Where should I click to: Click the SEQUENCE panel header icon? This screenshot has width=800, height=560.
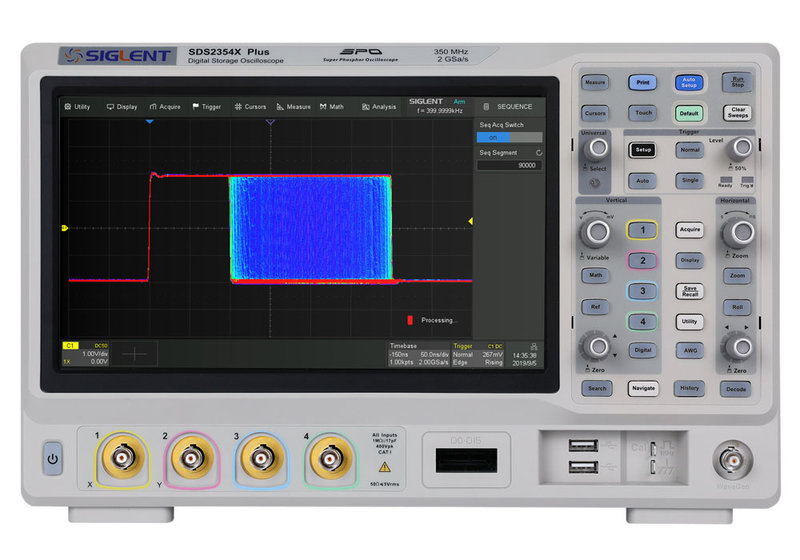486,107
